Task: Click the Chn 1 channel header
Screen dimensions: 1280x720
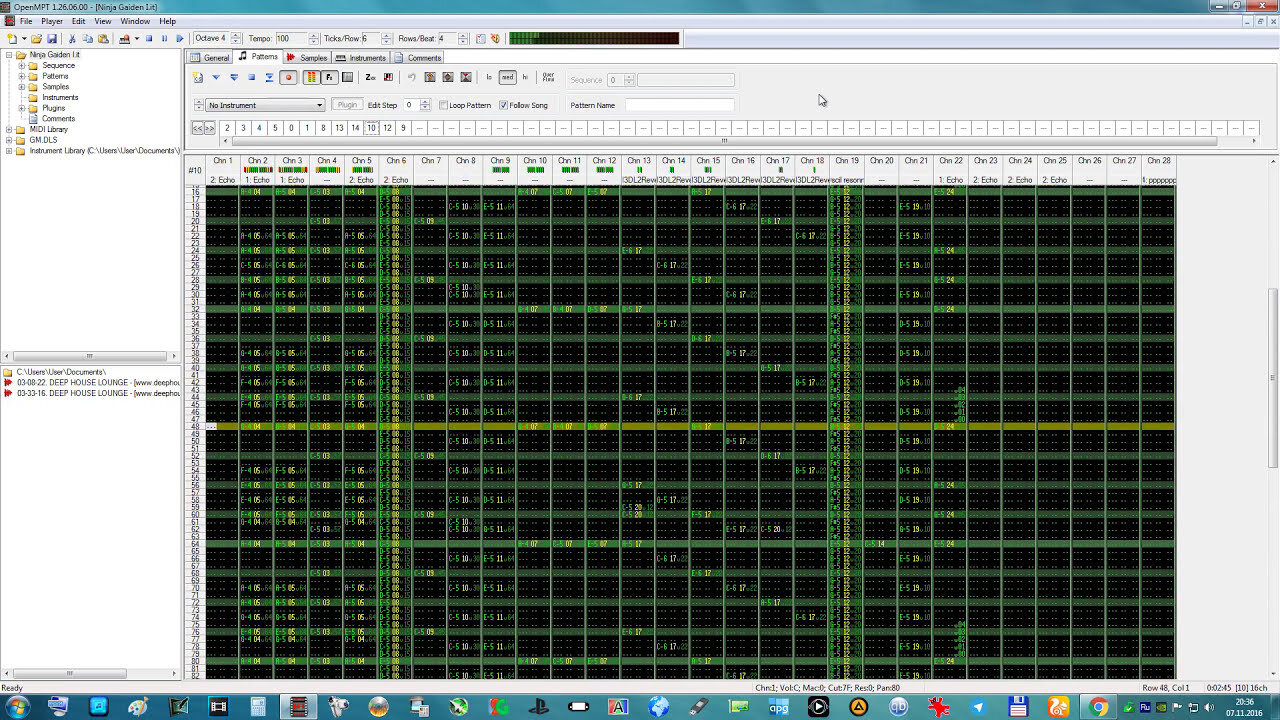Action: pyautogui.click(x=222, y=160)
